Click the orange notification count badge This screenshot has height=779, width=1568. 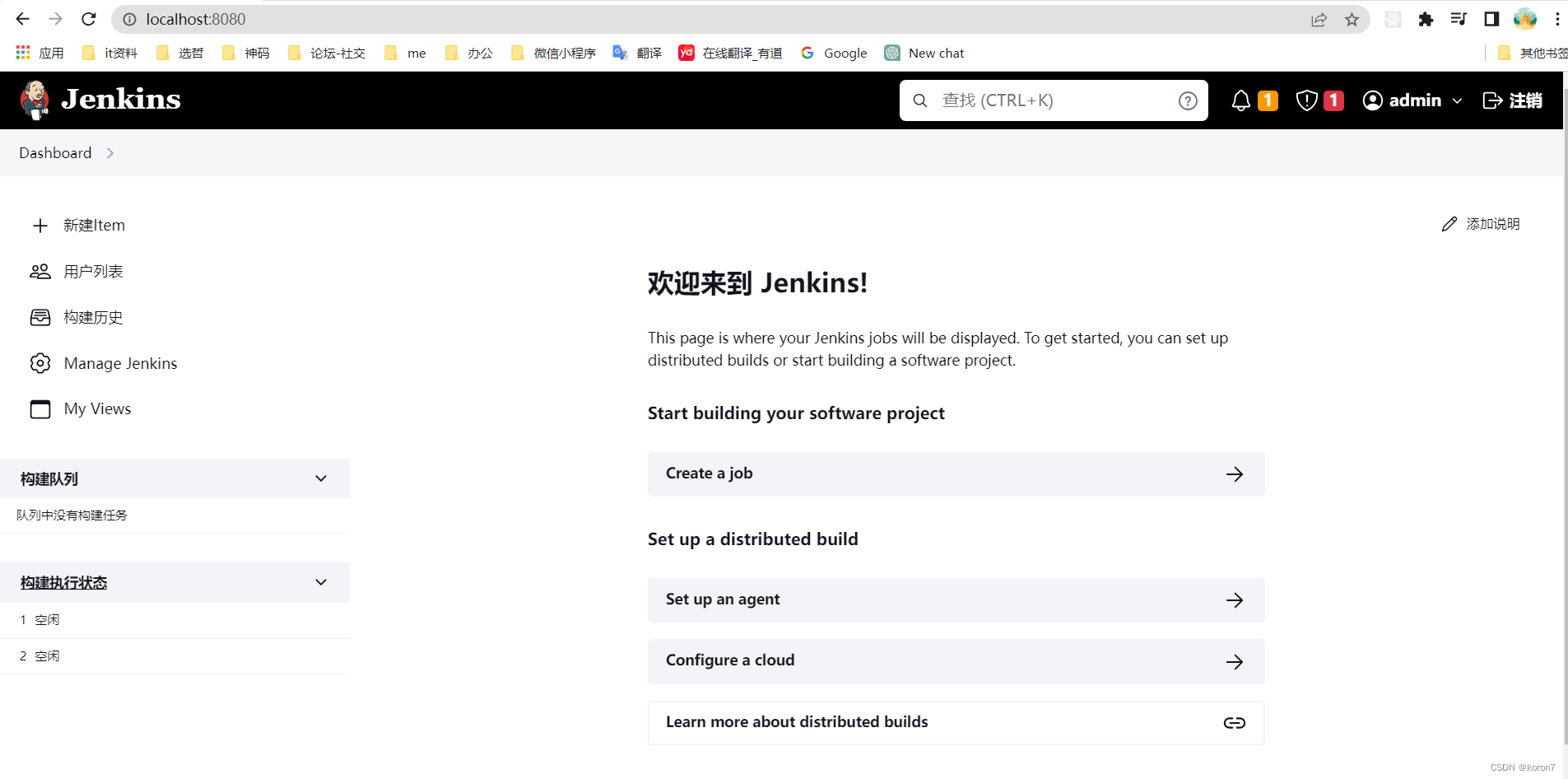coord(1268,100)
